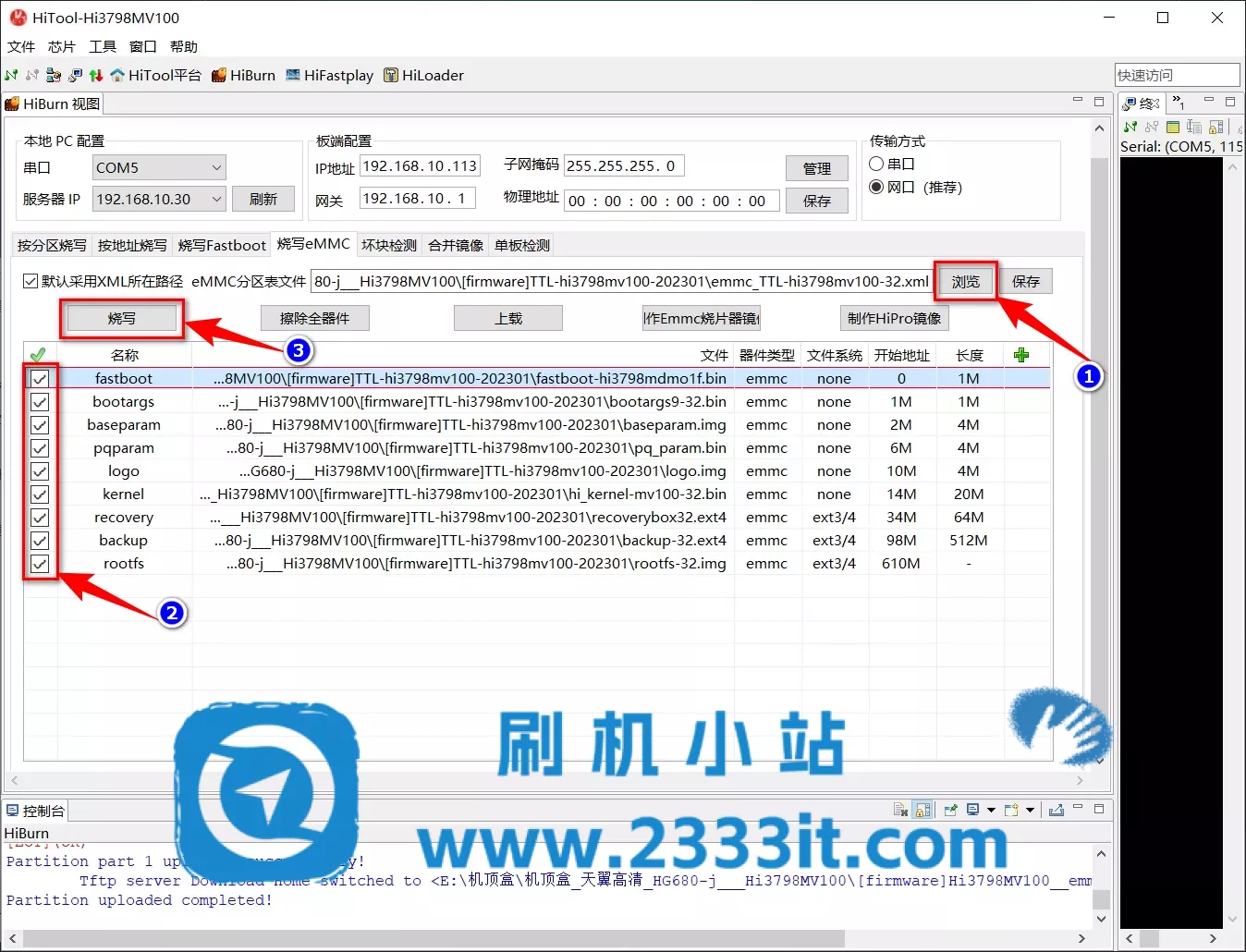Select the 串口 transfer mode radio button

coord(876,164)
